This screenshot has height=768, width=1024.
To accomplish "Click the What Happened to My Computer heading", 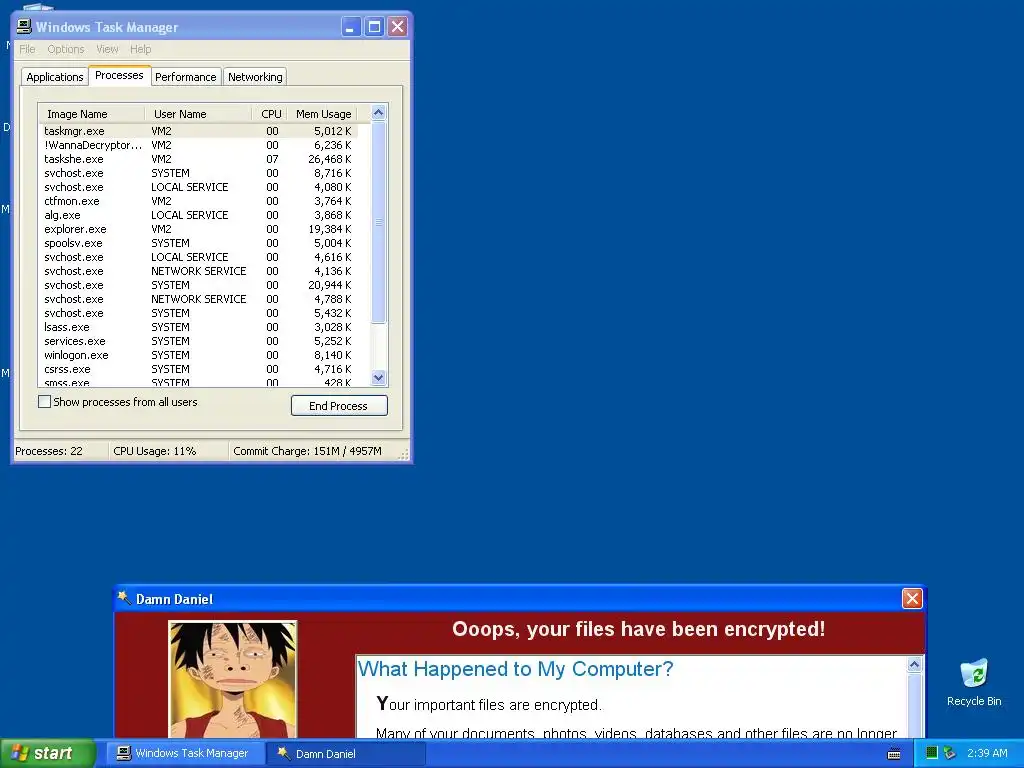I will coord(515,669).
